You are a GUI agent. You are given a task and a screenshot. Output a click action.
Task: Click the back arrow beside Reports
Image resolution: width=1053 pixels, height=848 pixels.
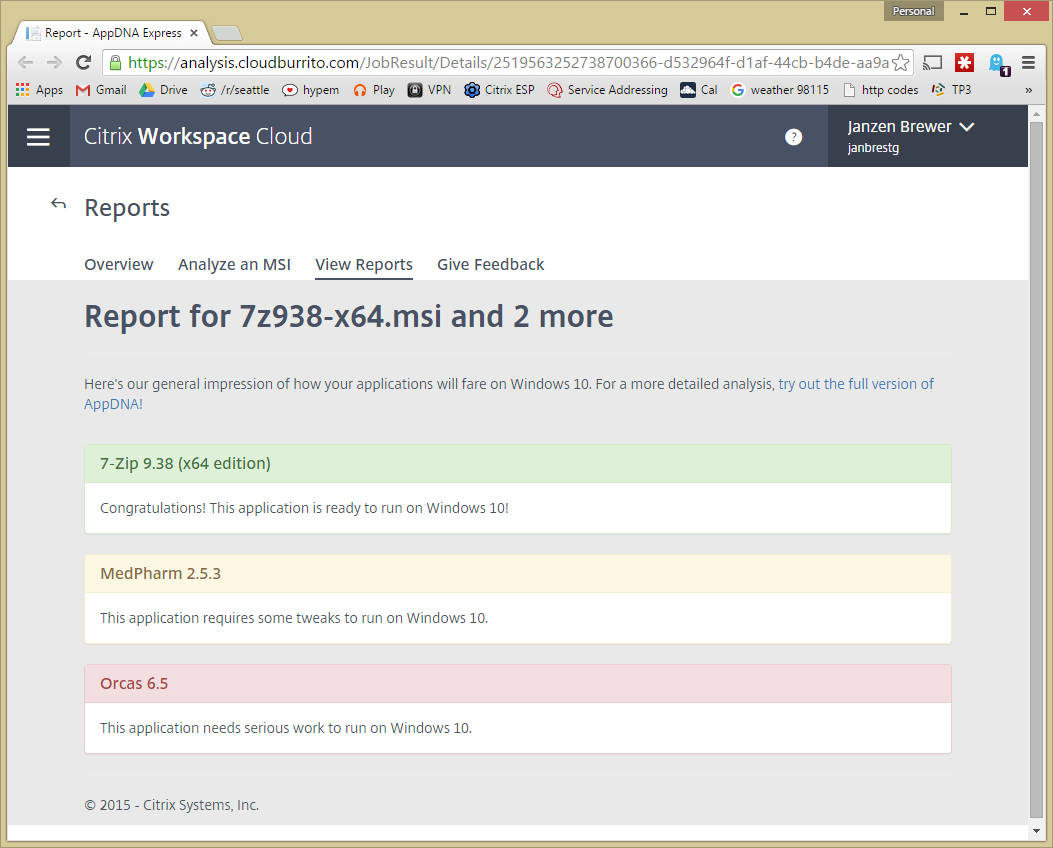pyautogui.click(x=59, y=205)
